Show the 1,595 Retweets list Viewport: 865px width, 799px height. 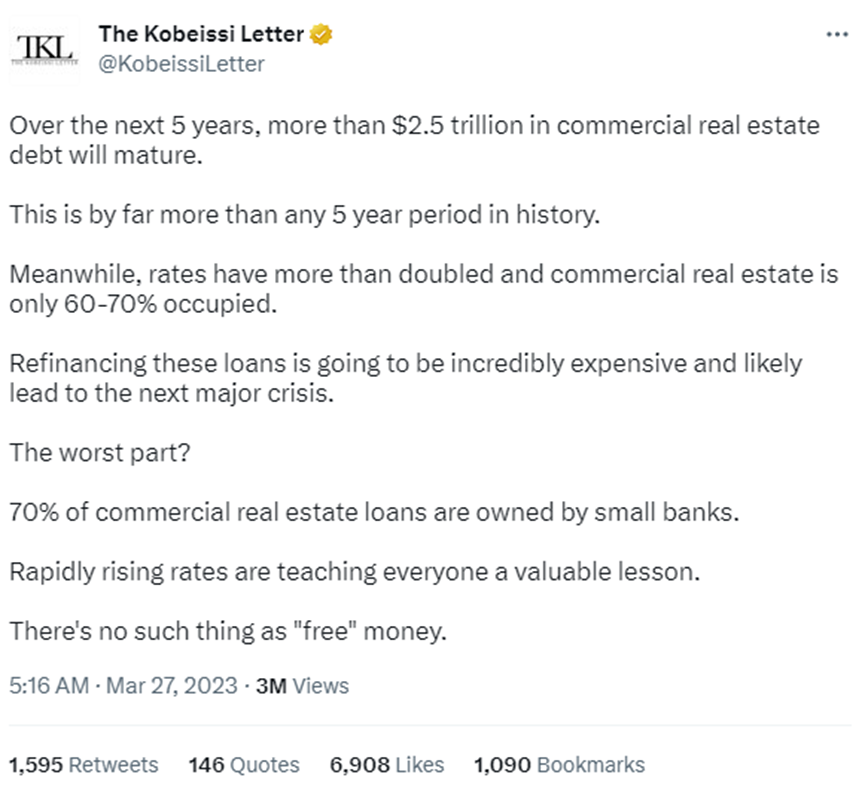click(x=84, y=765)
